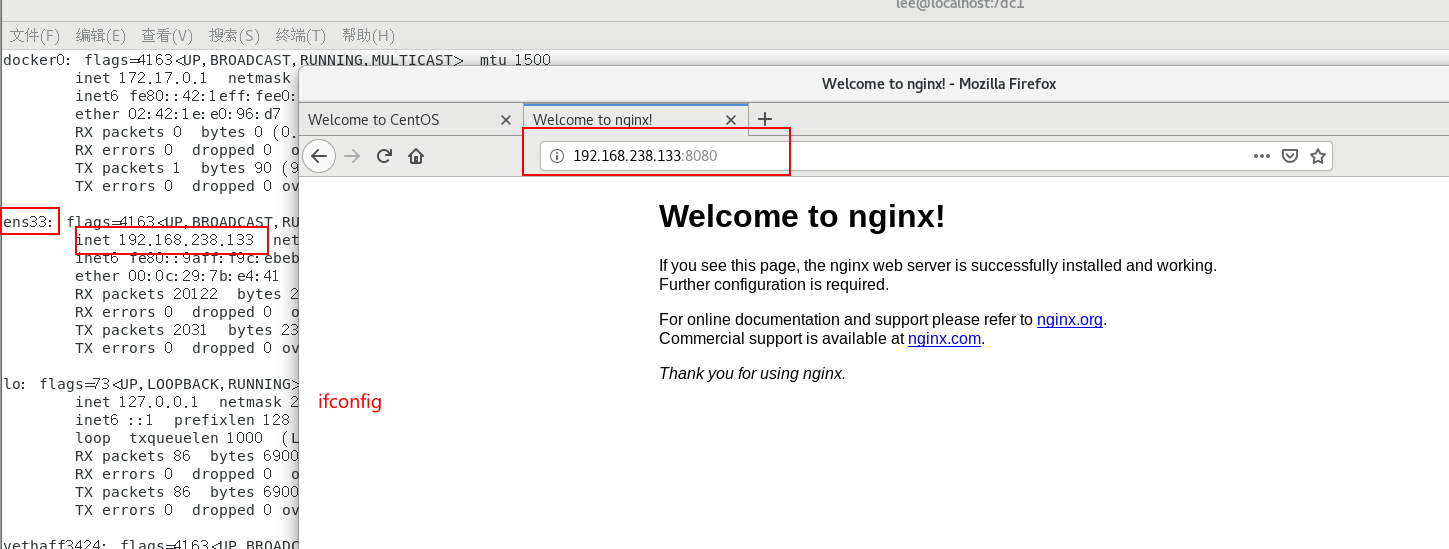
Task: Click Further configuration is required text
Action: point(774,284)
